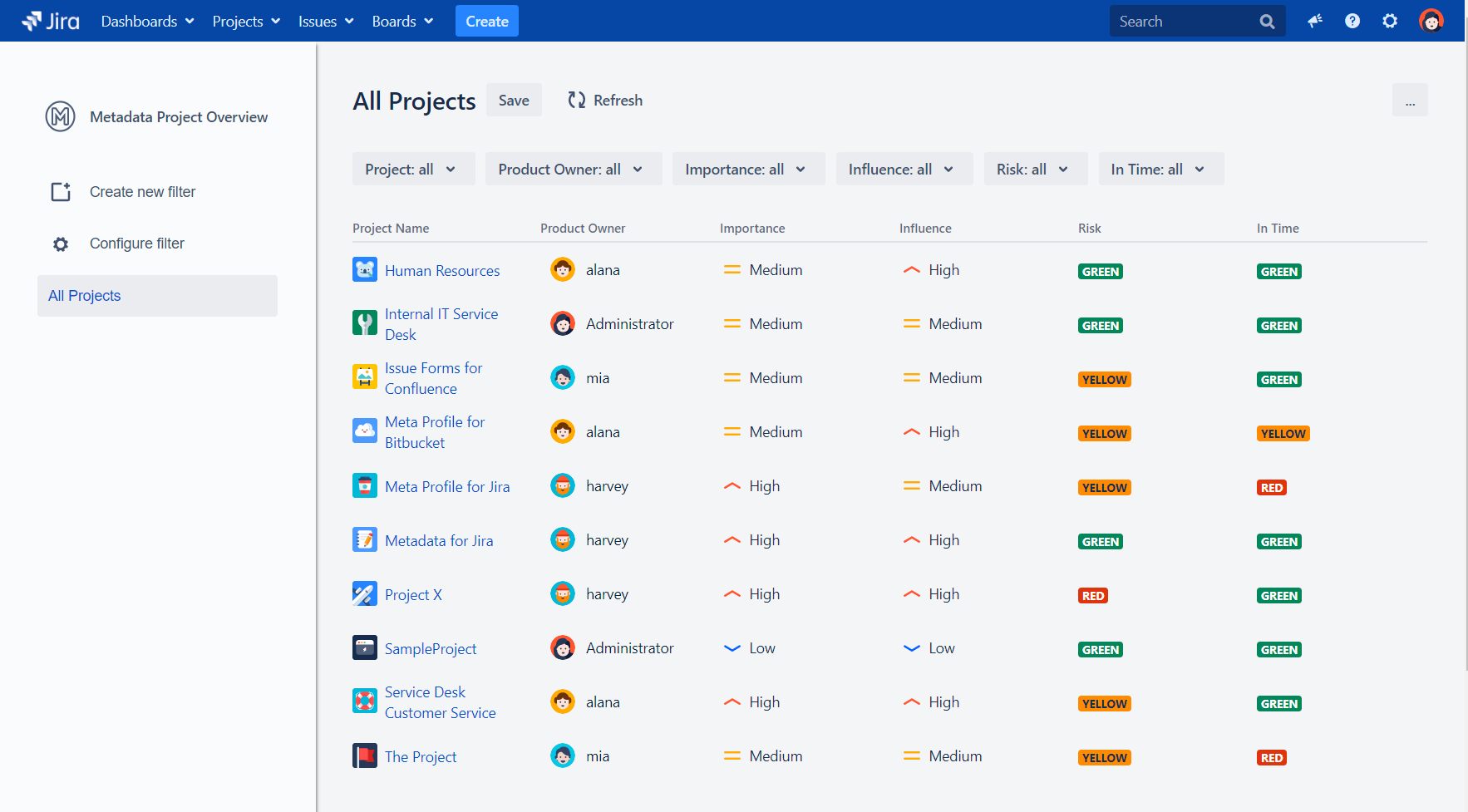
Task: Click the Project Name column header
Action: point(391,228)
